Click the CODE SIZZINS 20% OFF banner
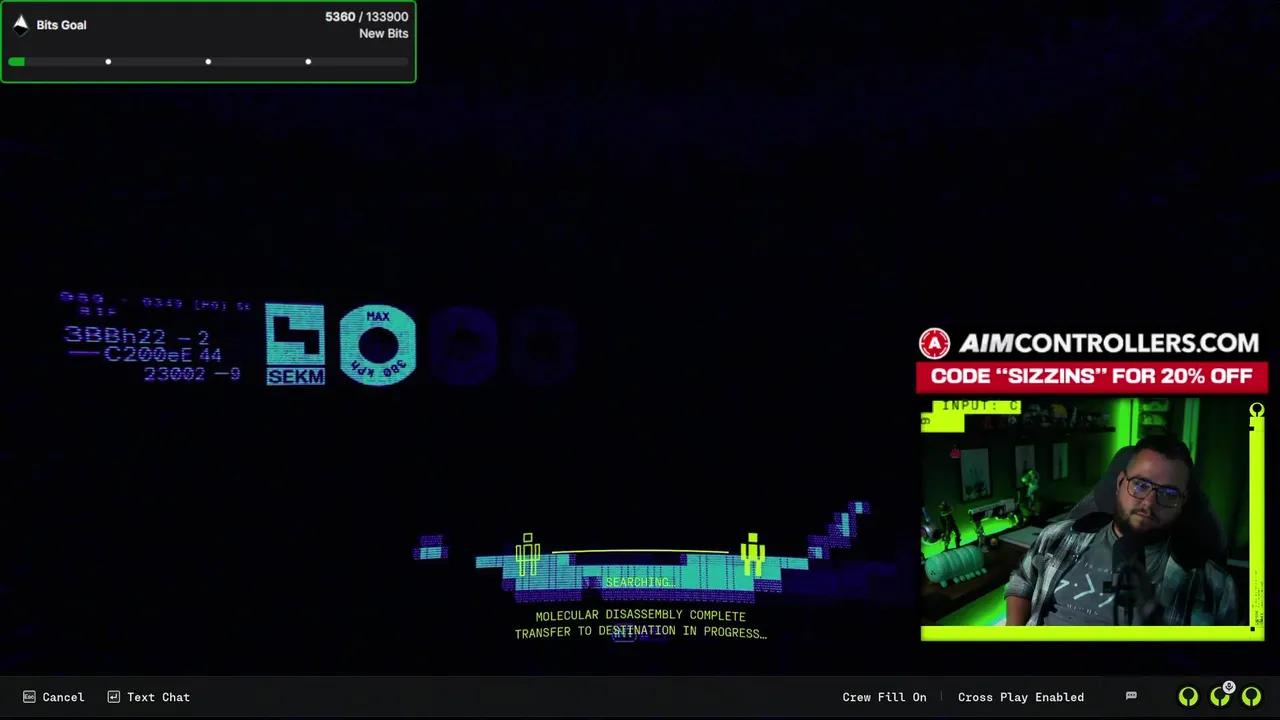The height and width of the screenshot is (720, 1280). click(x=1092, y=376)
